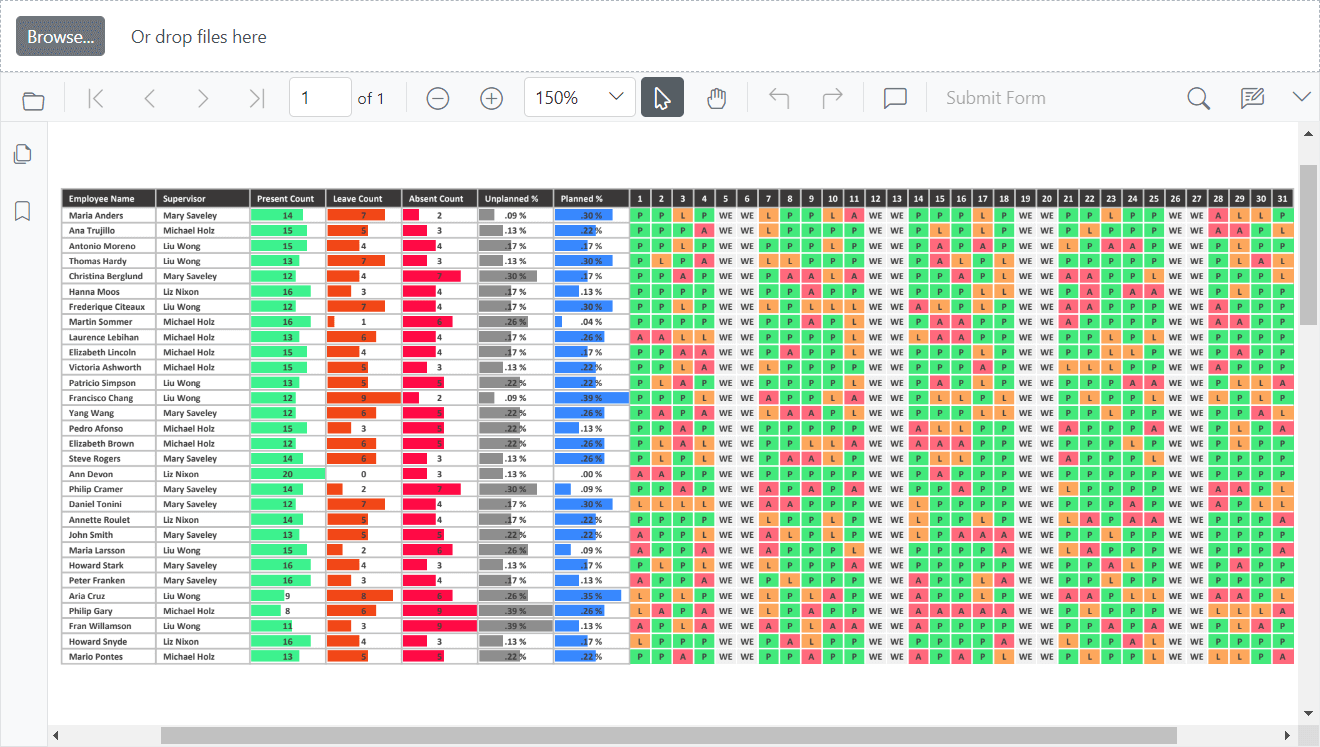Select Christina Berglund name cell
The height and width of the screenshot is (747, 1320).
coord(108,276)
